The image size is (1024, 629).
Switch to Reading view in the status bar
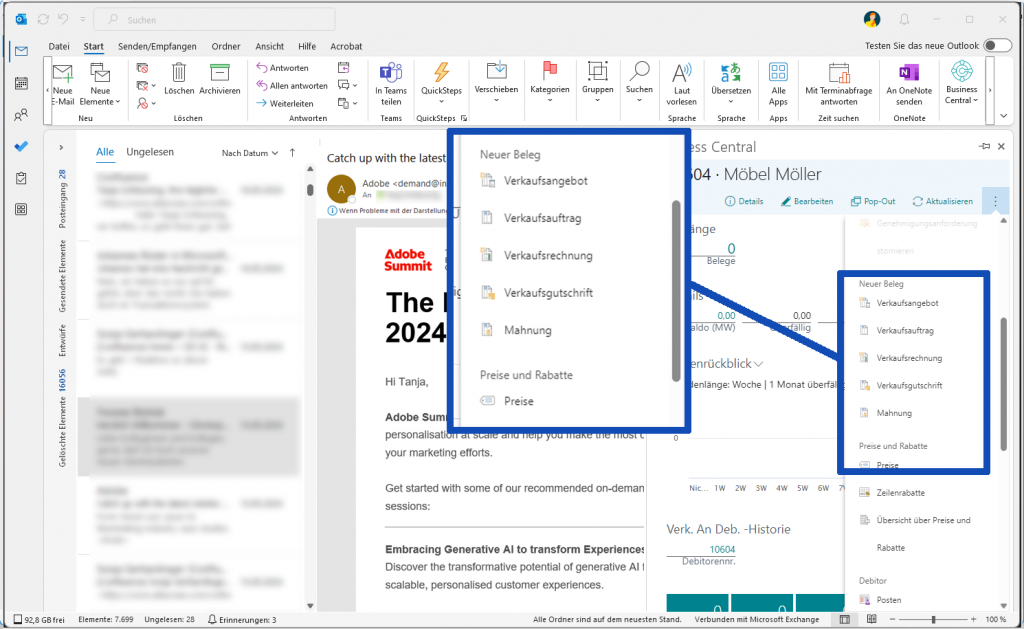pos(871,619)
